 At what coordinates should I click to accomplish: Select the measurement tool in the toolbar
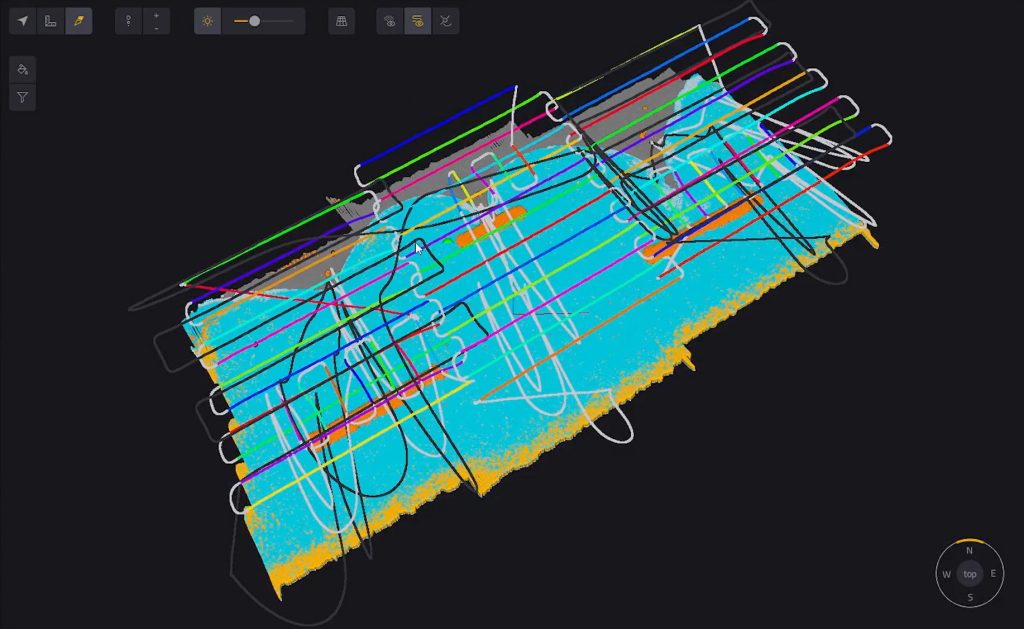[49, 20]
